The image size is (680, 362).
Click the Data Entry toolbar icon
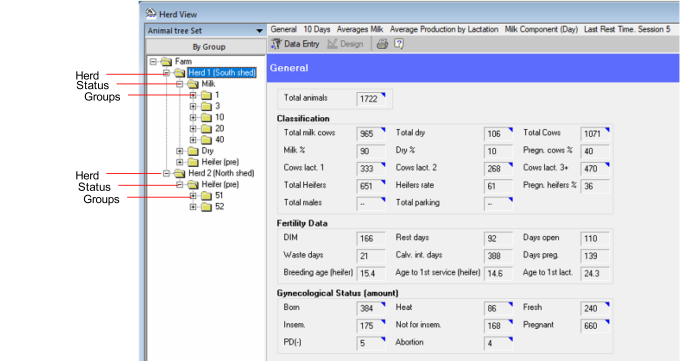coord(276,44)
